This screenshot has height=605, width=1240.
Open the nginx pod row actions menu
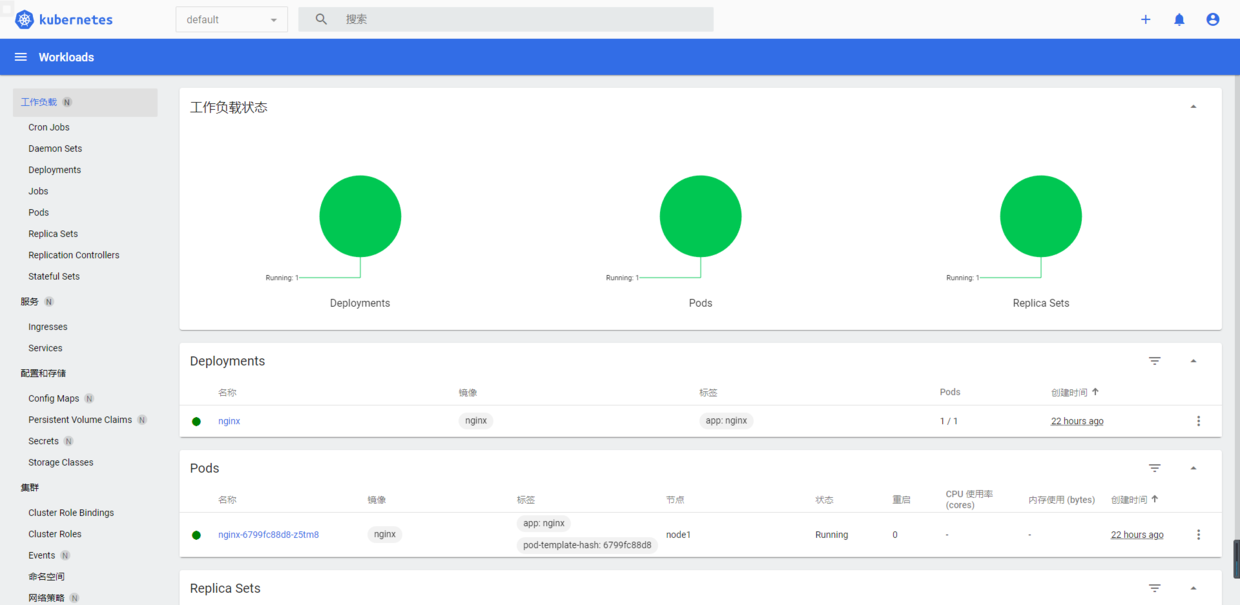1198,534
